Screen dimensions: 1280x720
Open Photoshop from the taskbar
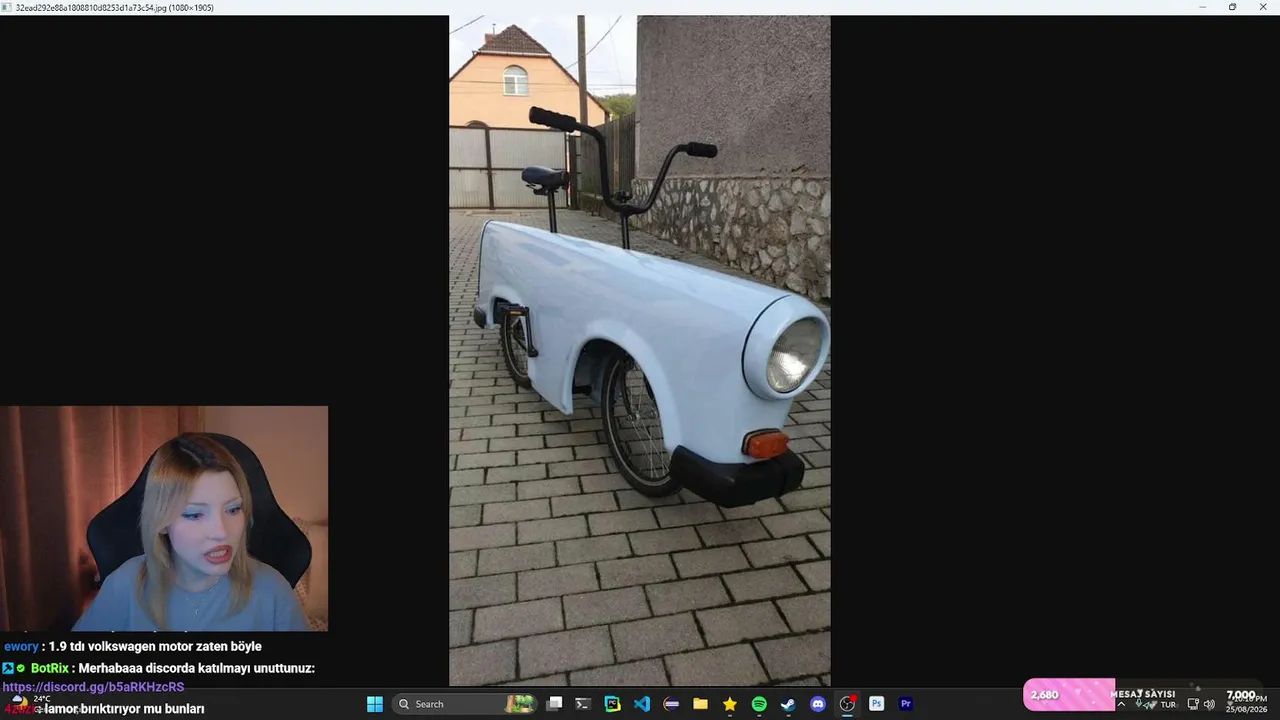coord(876,704)
